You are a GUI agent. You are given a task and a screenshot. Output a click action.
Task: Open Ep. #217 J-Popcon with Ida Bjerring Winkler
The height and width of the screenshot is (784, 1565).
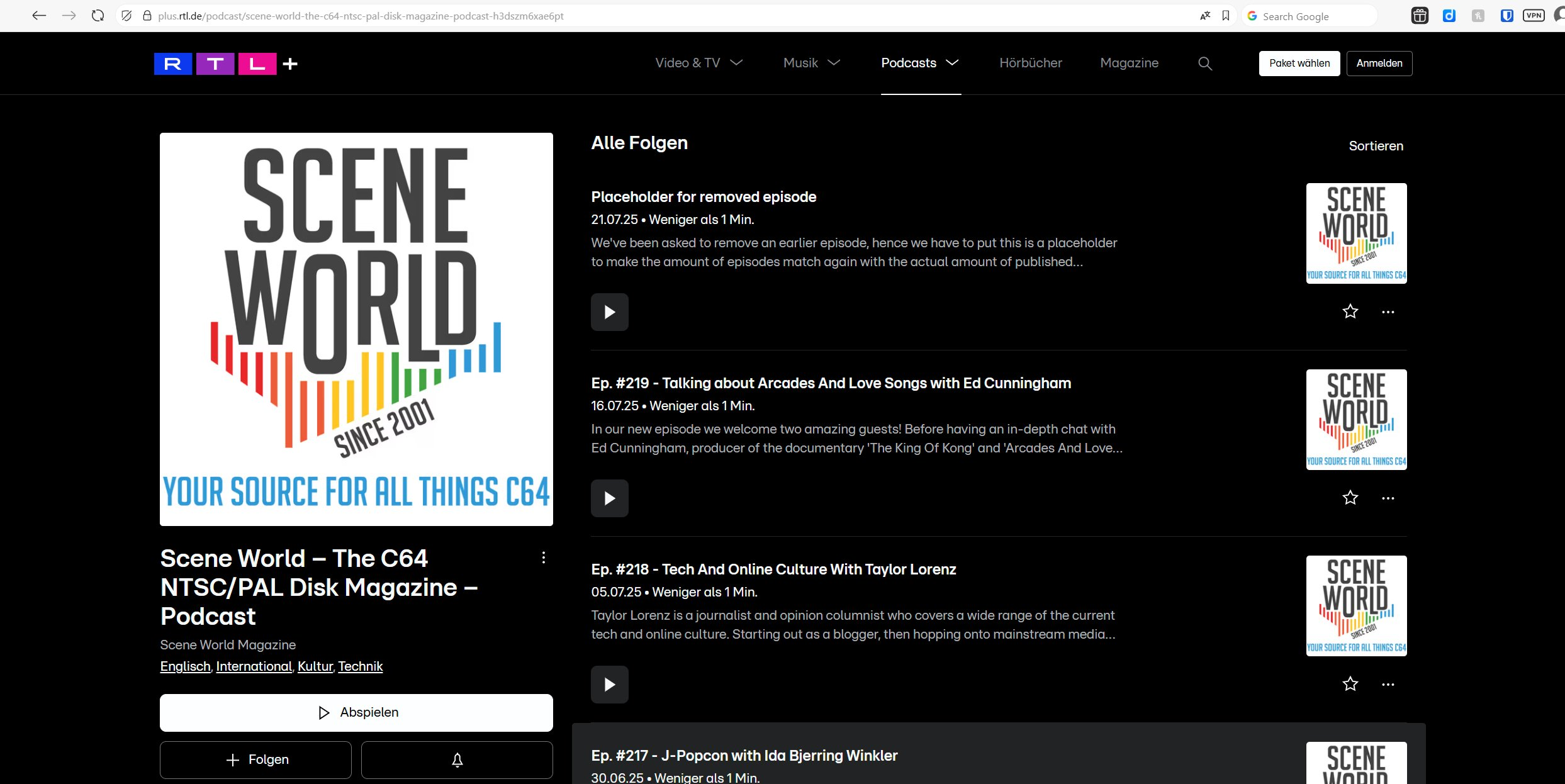click(744, 756)
